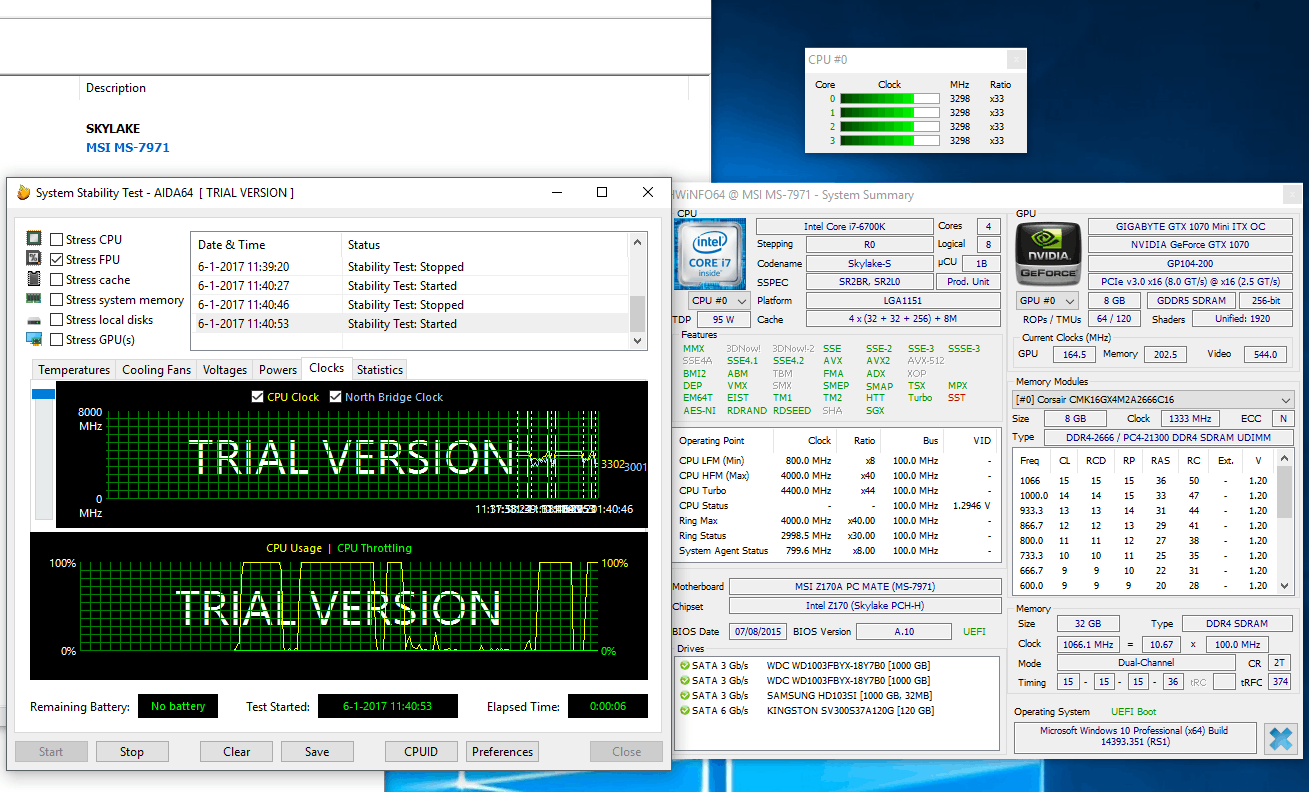The height and width of the screenshot is (792, 1309).
Task: Open the GPU #0 selector dropdown
Action: tap(1049, 301)
